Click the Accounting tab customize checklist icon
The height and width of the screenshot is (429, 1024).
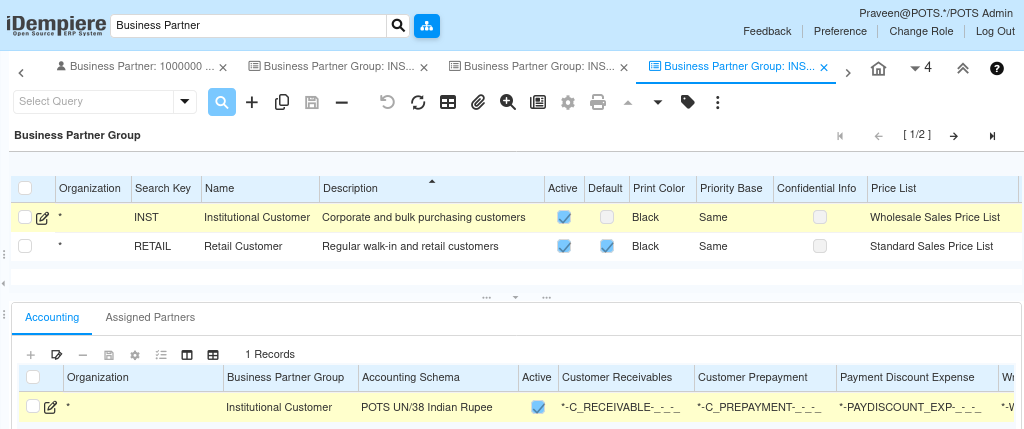click(161, 355)
